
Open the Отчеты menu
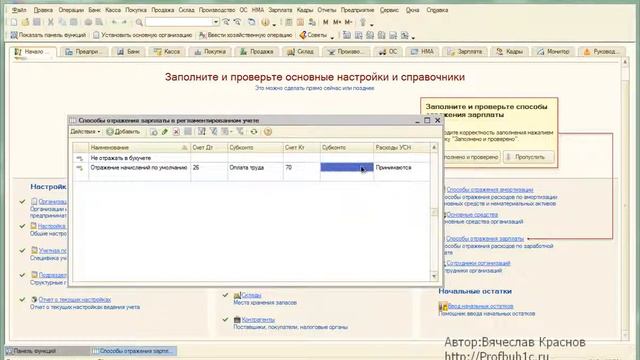tap(327, 10)
